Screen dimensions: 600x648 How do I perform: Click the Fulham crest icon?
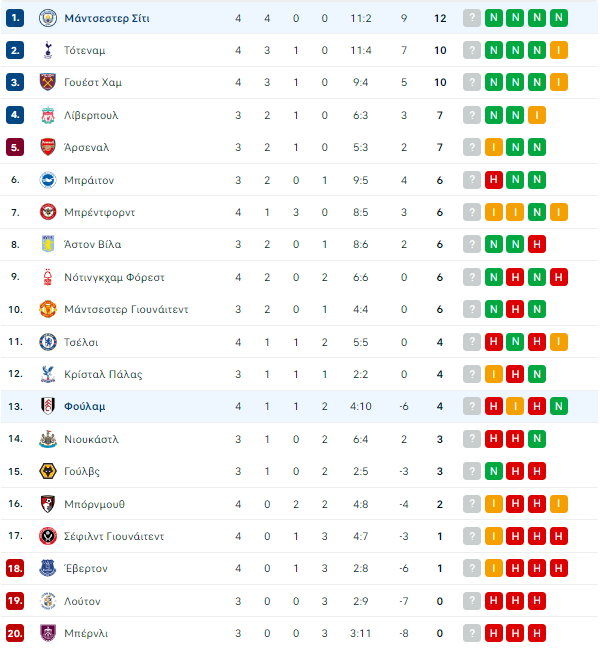(x=48, y=406)
